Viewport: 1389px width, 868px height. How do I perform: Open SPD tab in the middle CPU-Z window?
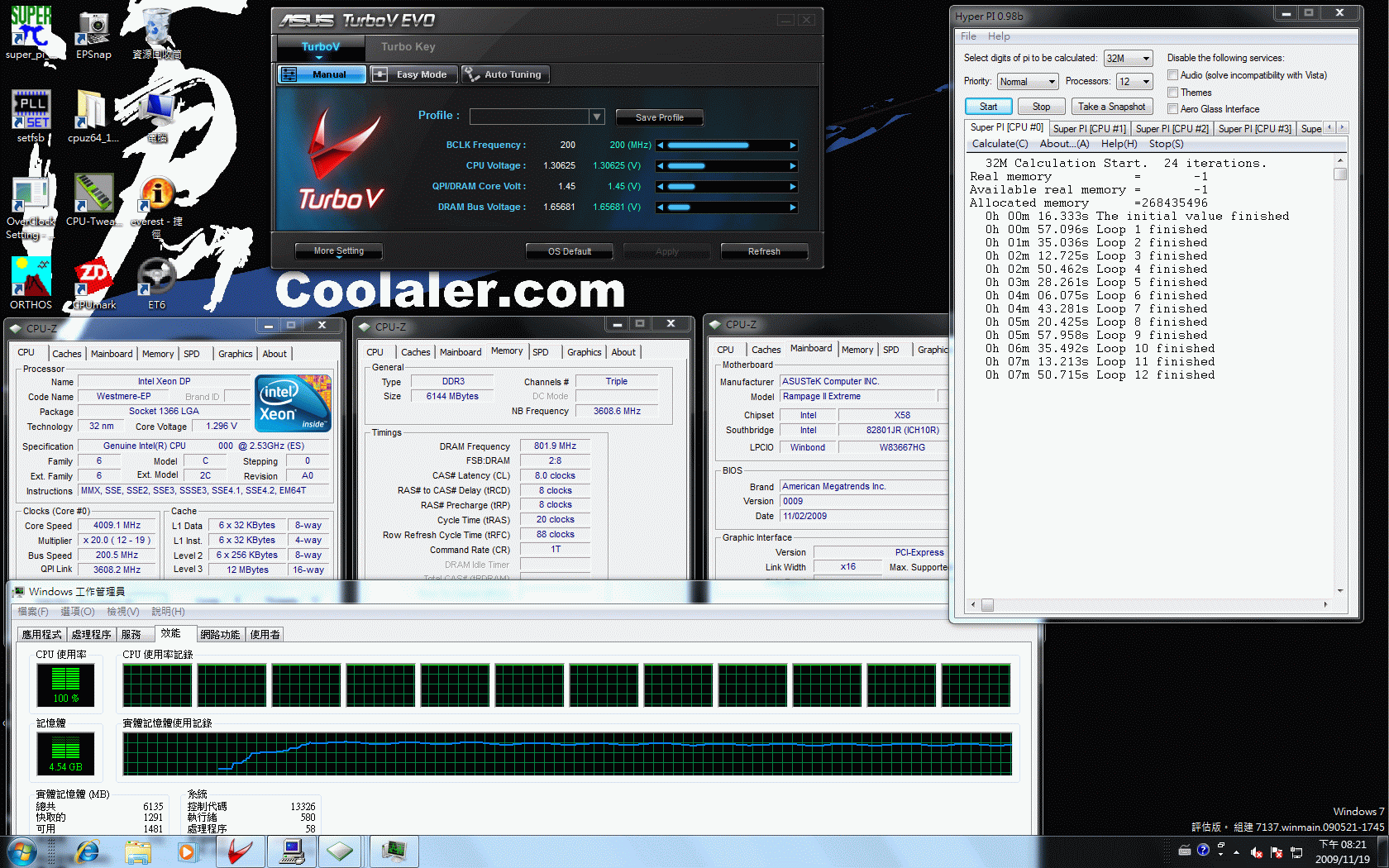(541, 352)
